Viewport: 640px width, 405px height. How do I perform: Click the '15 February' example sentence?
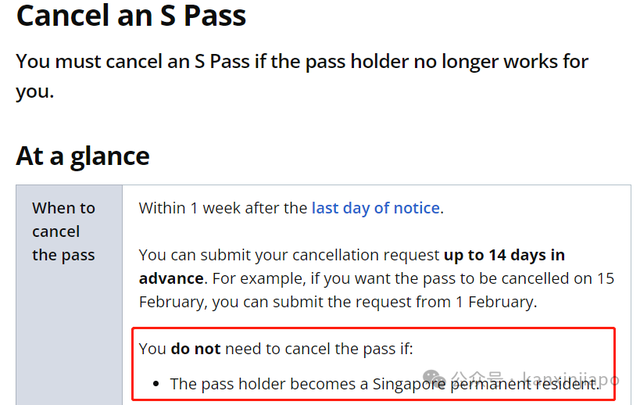(x=376, y=290)
